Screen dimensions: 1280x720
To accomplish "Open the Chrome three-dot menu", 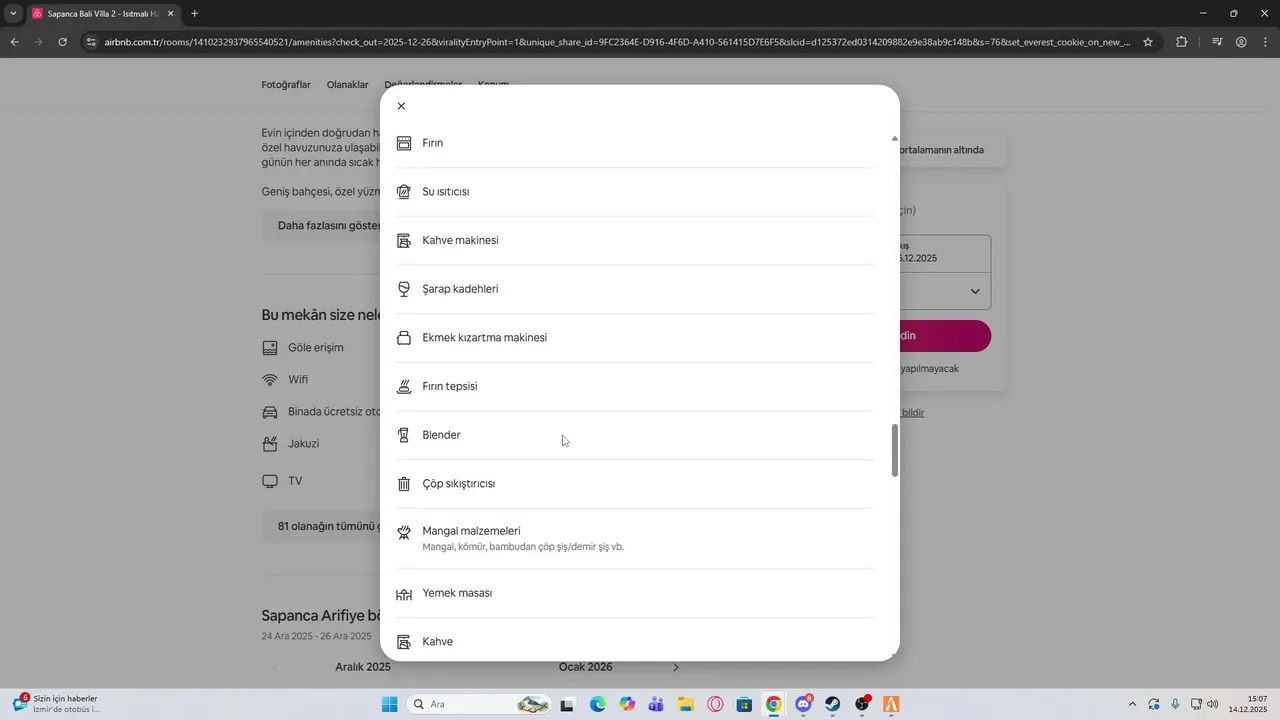I will (1264, 42).
